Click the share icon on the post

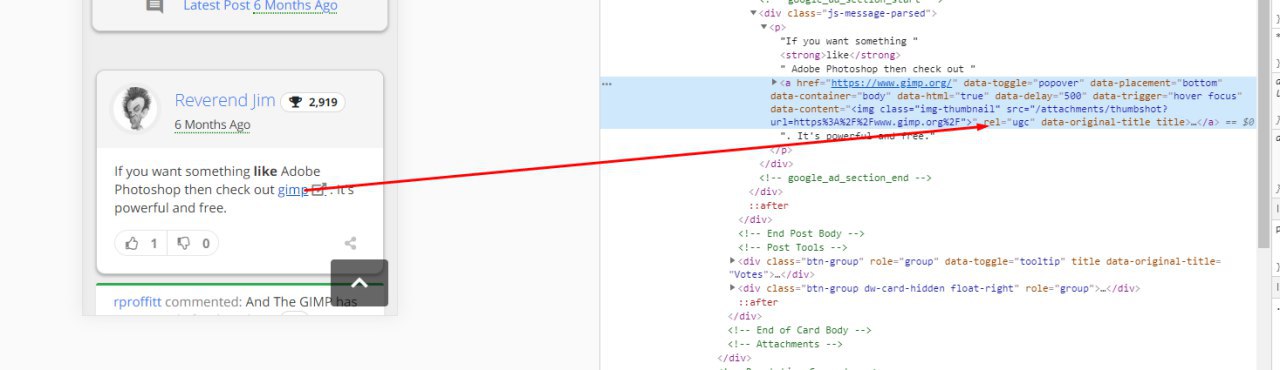pyautogui.click(x=351, y=243)
